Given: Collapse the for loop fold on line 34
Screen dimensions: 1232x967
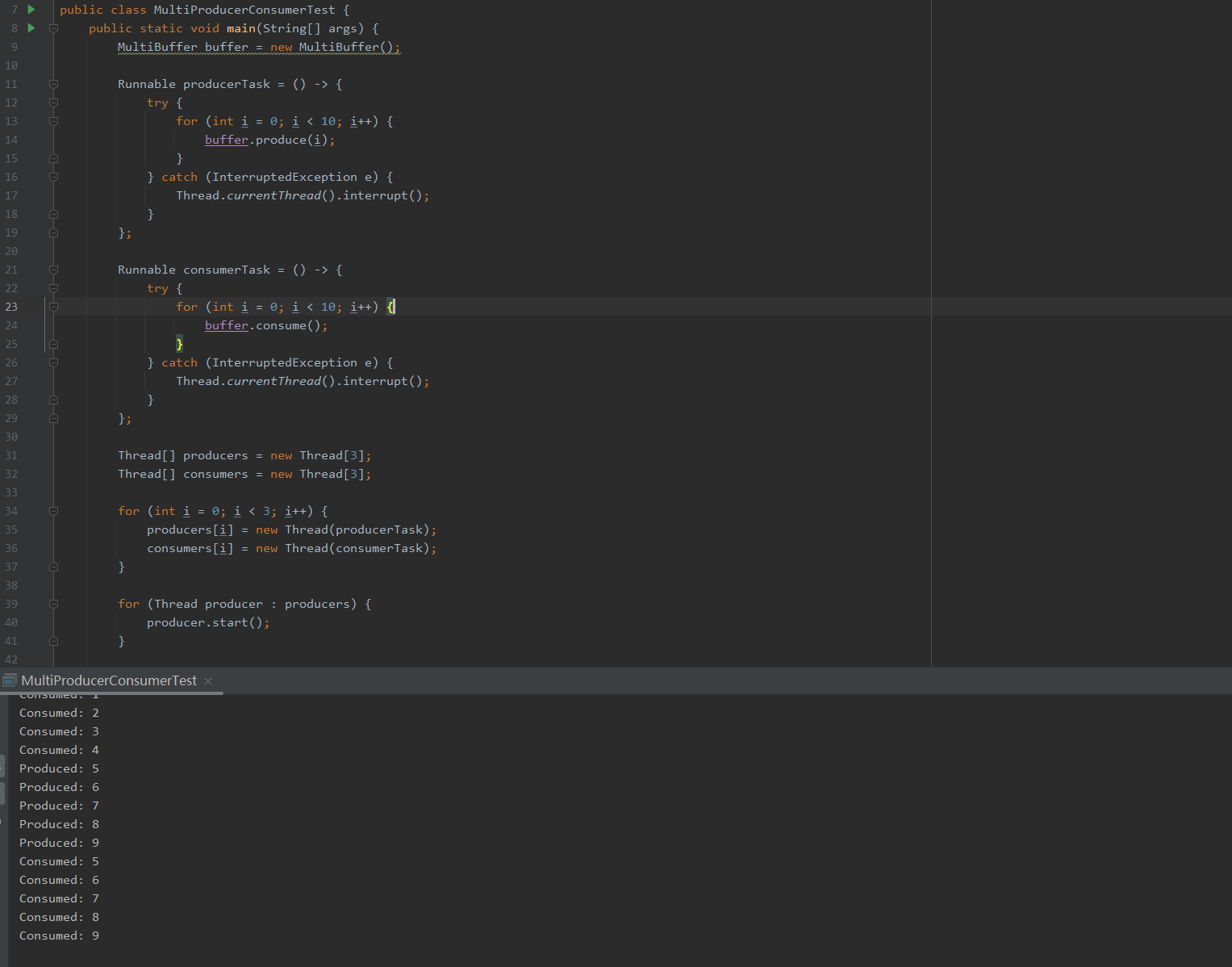Looking at the screenshot, I should tap(53, 511).
